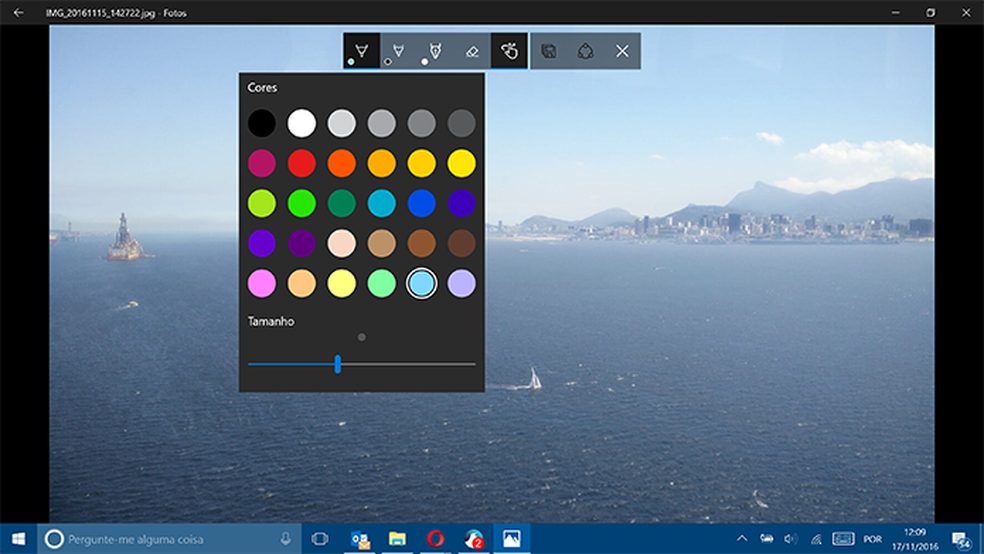Open the clock and date flyout
Viewport: 984px width, 554px height.
click(915, 539)
